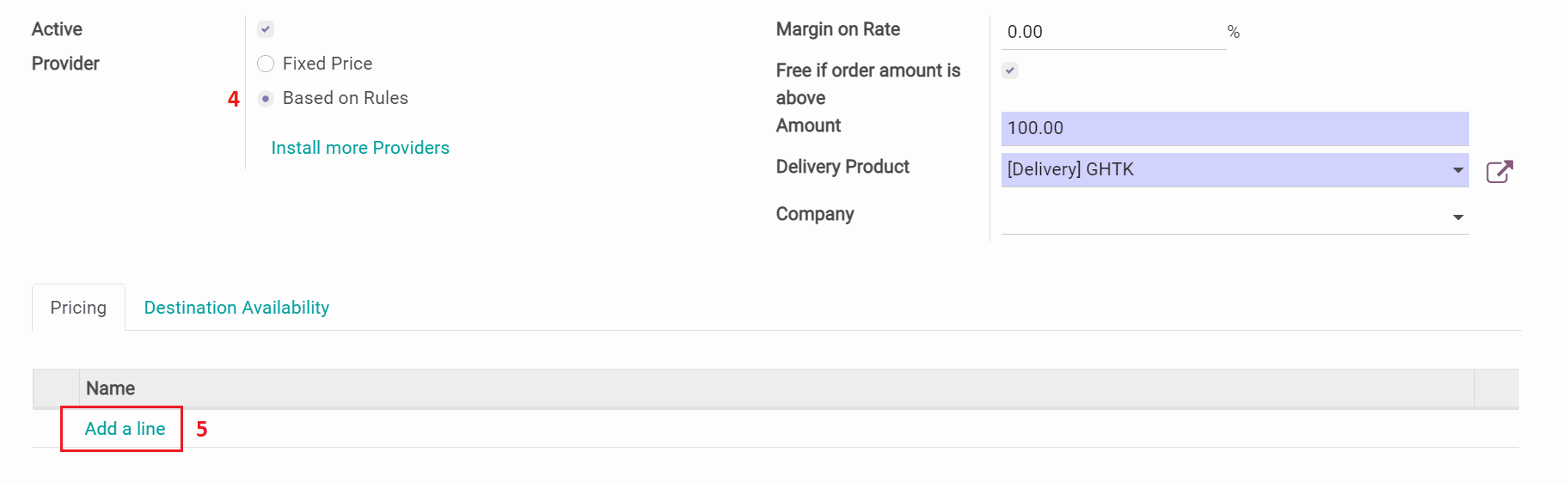This screenshot has height=483, width=1568.
Task: Select the Fixed Price radio button
Action: tap(266, 64)
